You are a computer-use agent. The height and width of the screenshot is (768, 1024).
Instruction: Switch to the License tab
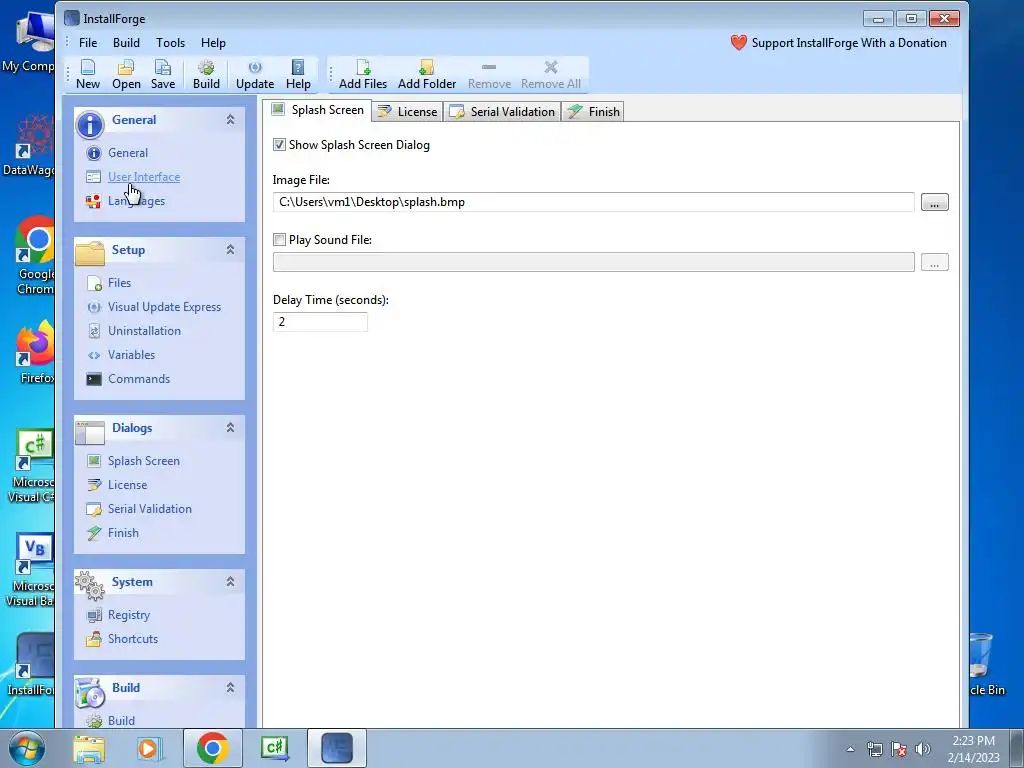[408, 112]
